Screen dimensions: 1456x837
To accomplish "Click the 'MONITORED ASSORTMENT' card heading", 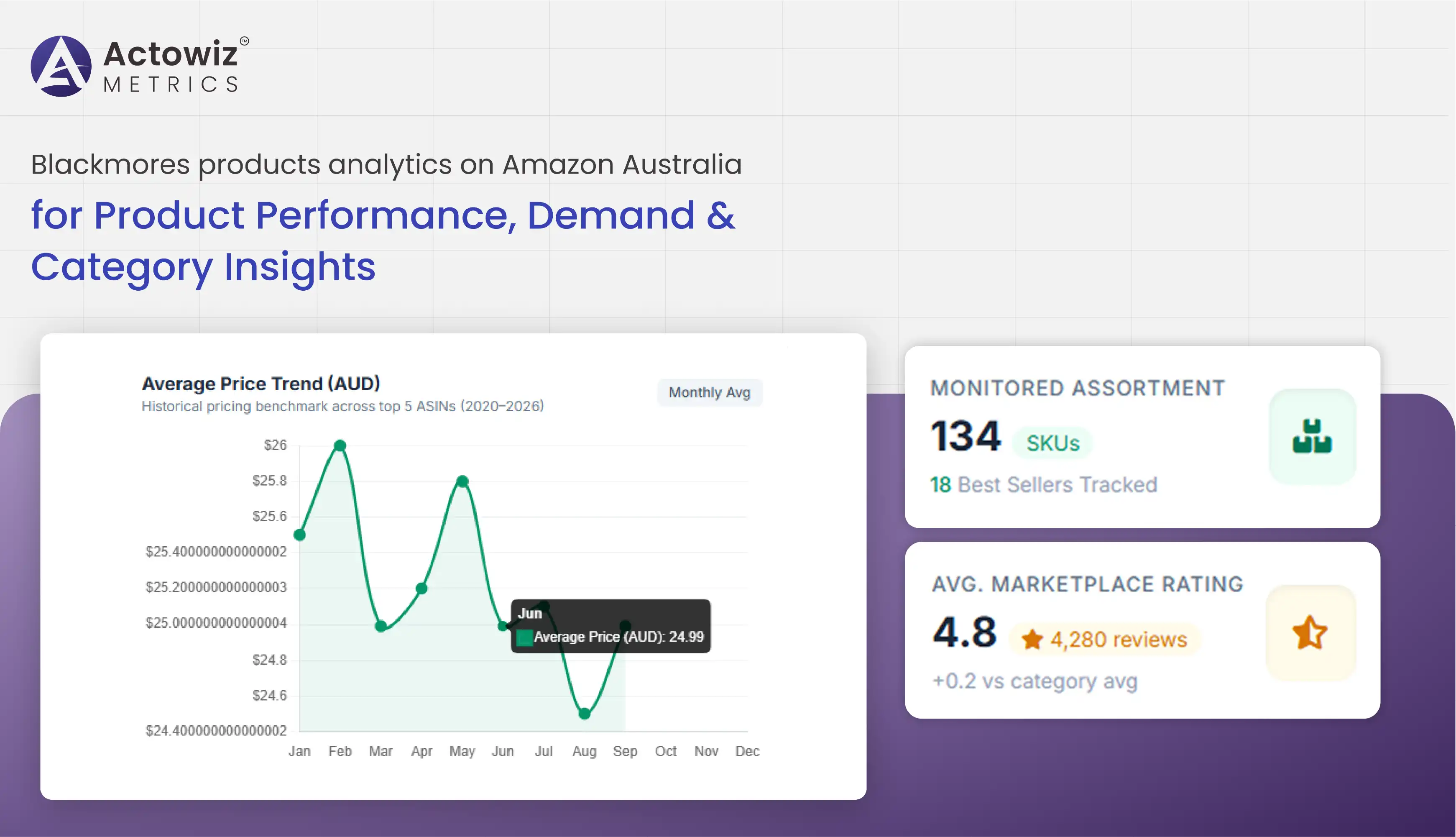I will point(1078,388).
